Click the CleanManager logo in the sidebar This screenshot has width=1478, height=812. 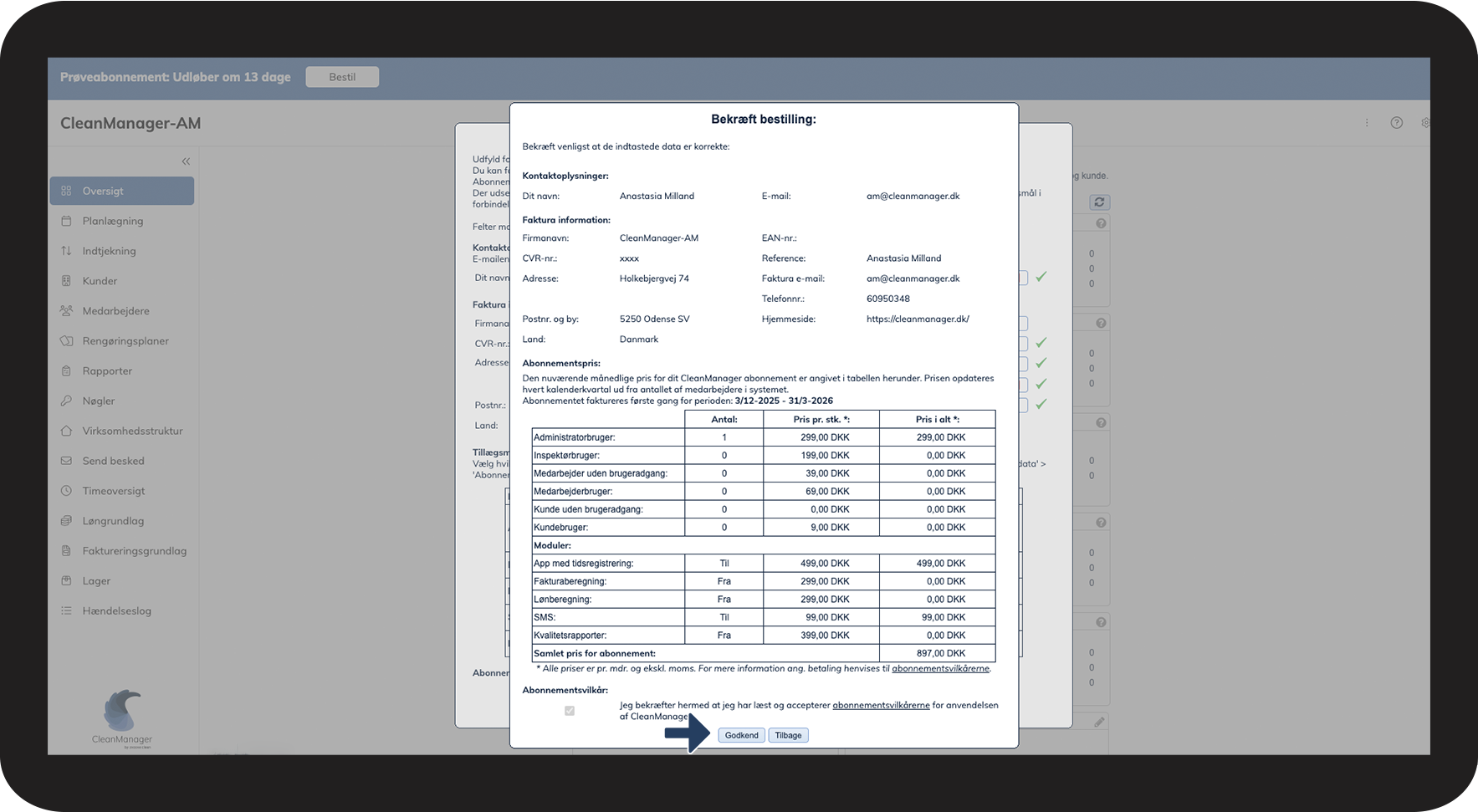(x=122, y=718)
